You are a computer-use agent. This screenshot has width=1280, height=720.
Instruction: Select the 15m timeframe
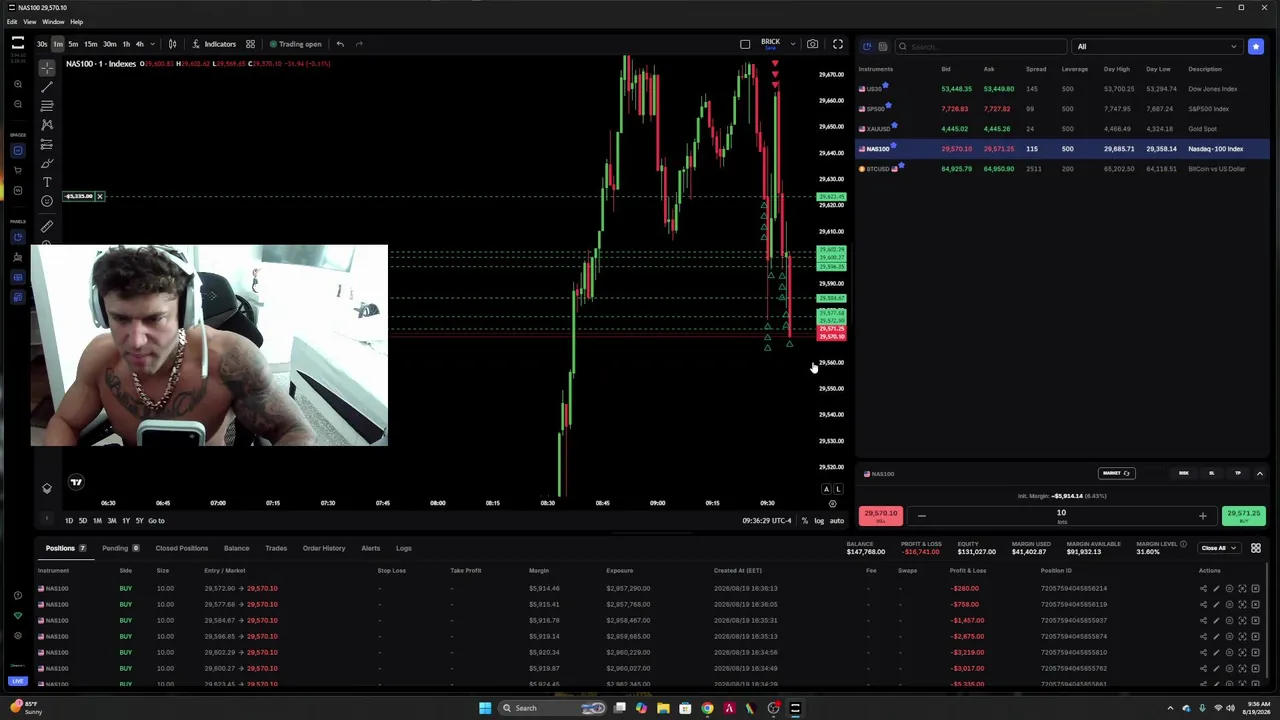tap(90, 44)
